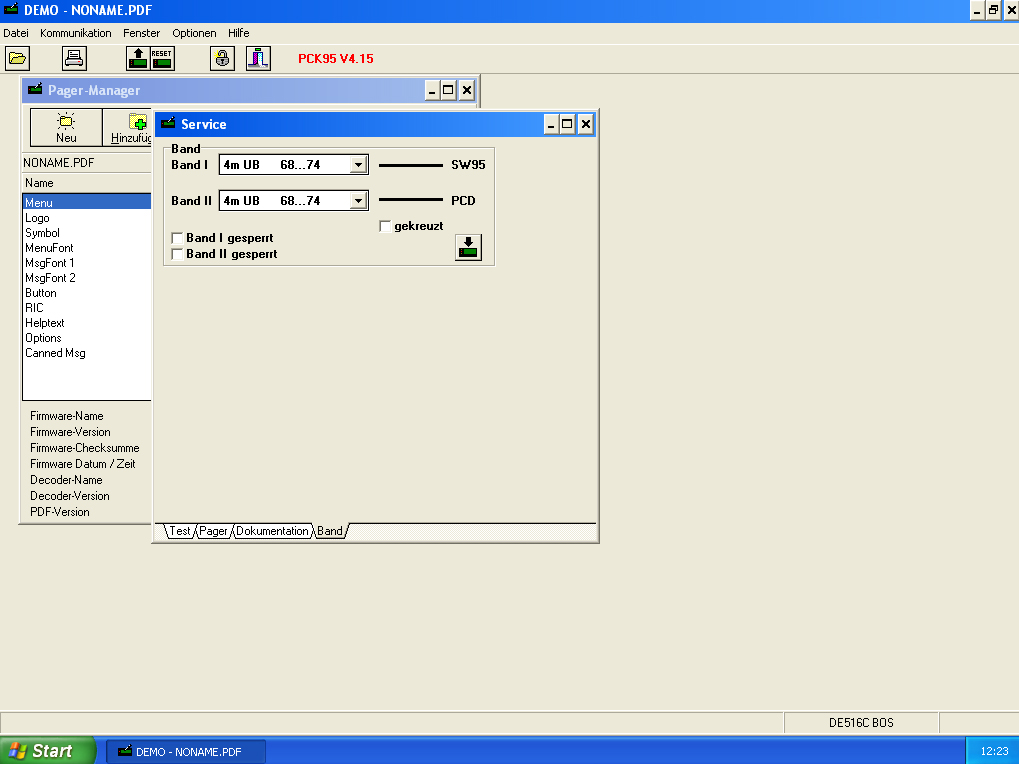Switch to the Test tab

(x=179, y=531)
